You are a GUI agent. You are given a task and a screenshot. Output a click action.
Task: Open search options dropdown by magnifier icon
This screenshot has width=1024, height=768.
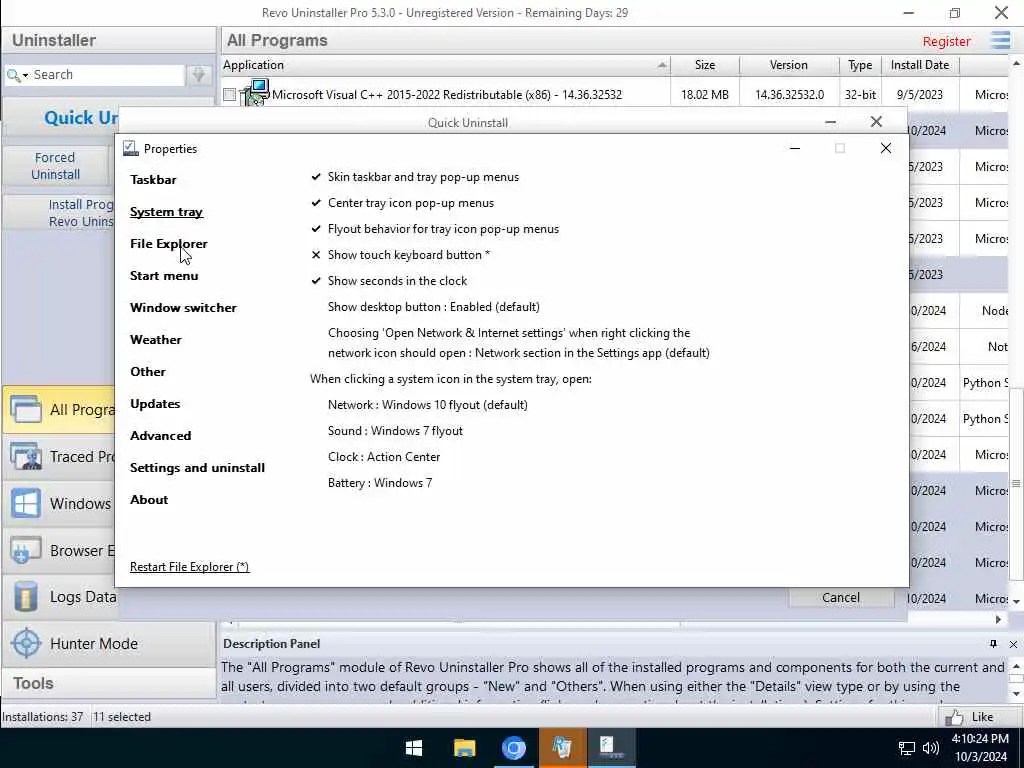16,75
